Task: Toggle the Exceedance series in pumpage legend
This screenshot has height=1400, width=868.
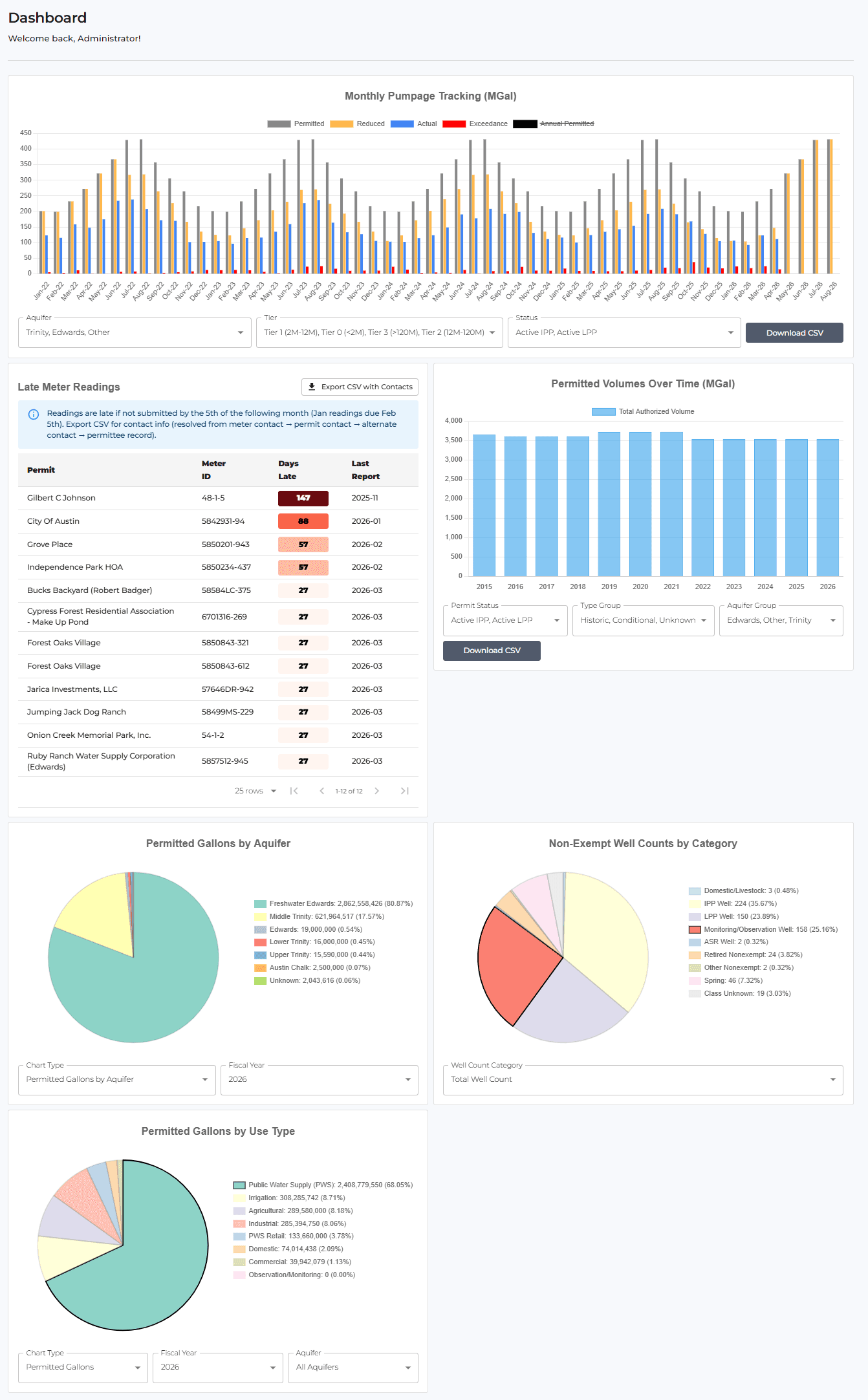Action: (475, 124)
